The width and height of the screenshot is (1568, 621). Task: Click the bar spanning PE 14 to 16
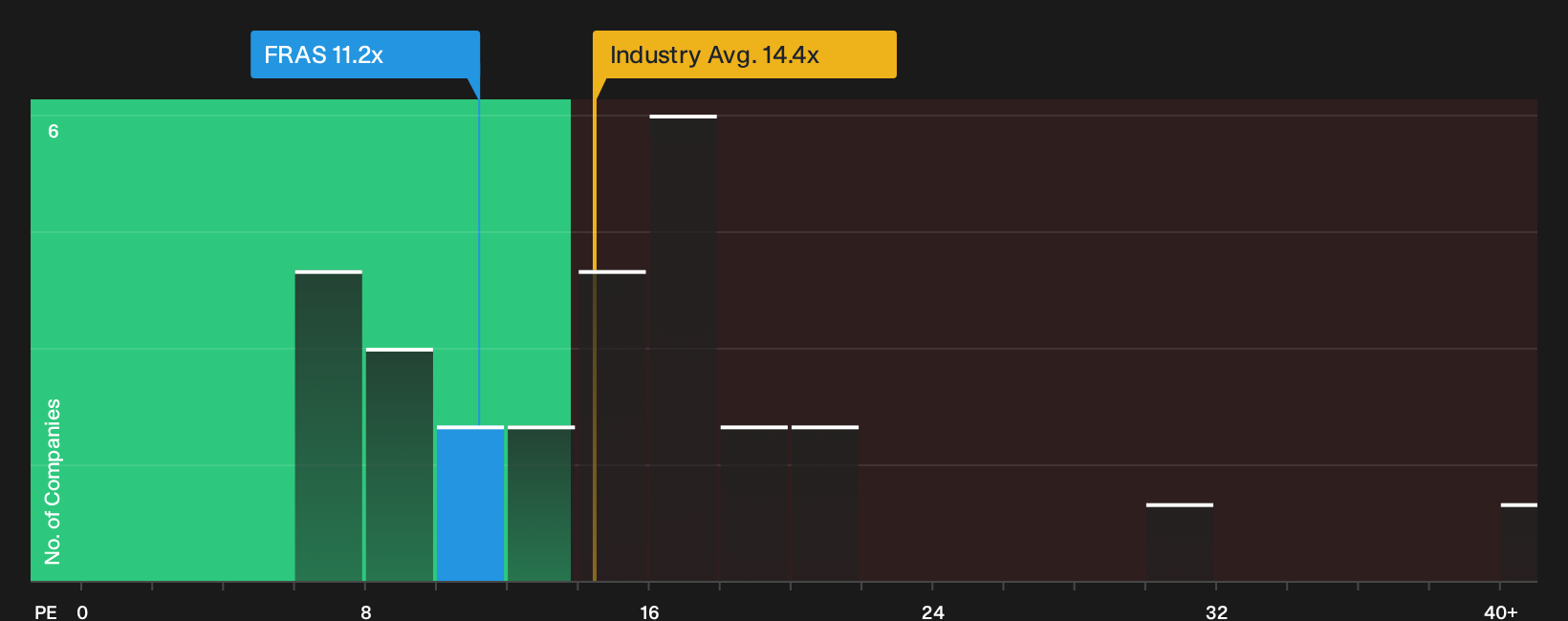coord(612,426)
